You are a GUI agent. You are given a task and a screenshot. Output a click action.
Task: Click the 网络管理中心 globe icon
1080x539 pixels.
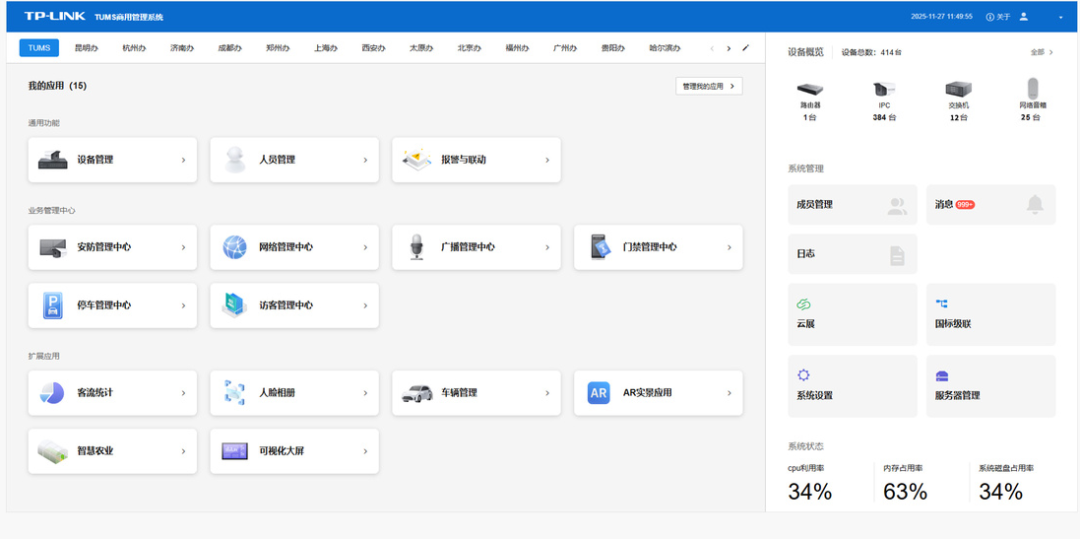235,247
